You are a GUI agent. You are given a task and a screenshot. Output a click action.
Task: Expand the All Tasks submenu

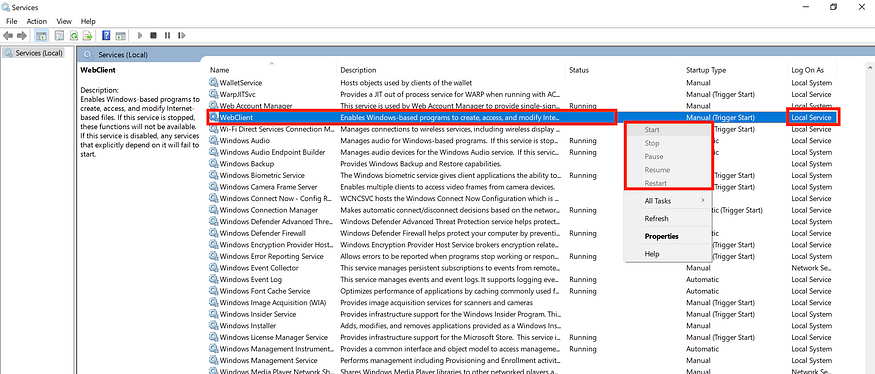[x=669, y=201]
